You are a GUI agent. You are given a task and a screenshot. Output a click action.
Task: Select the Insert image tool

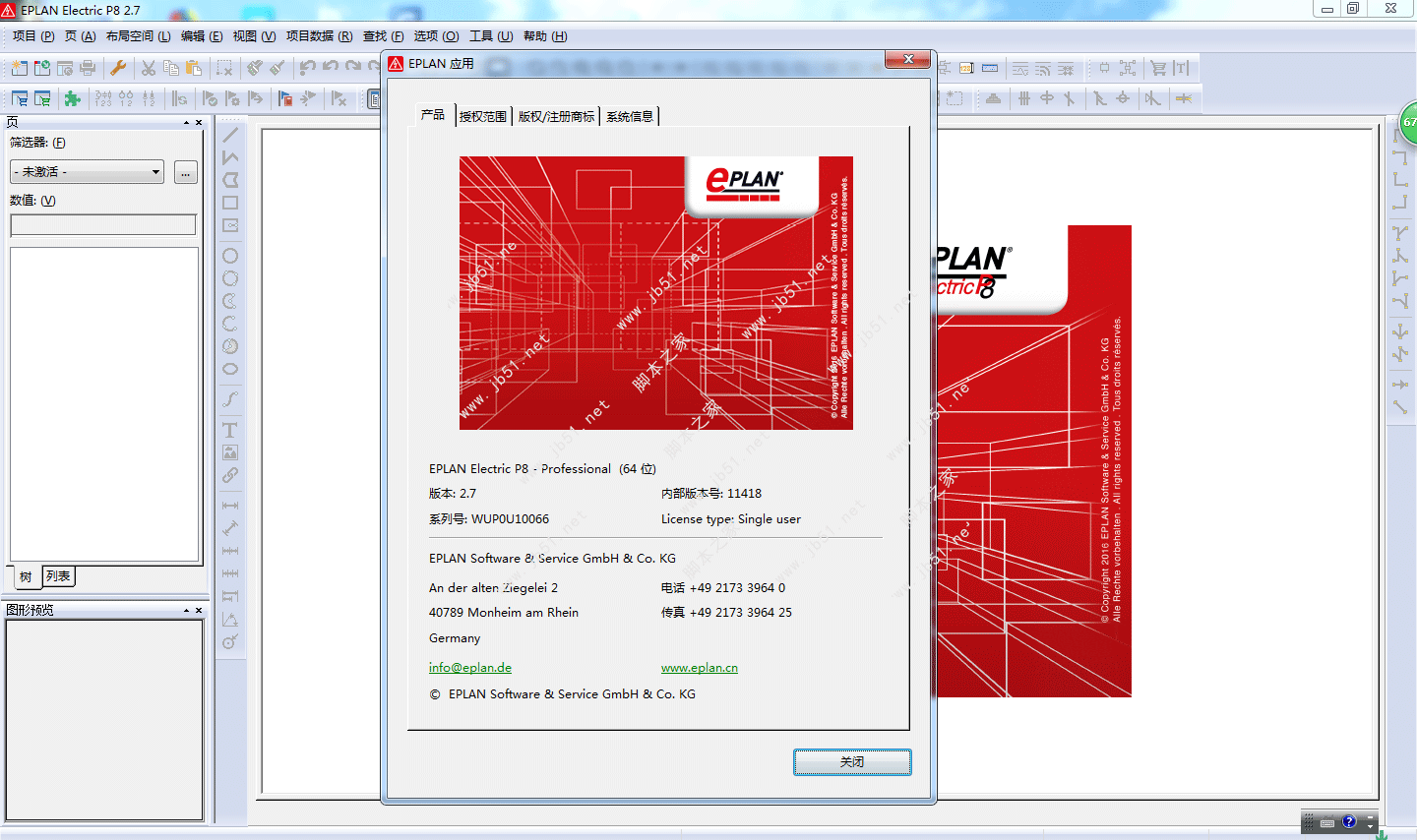tap(230, 452)
